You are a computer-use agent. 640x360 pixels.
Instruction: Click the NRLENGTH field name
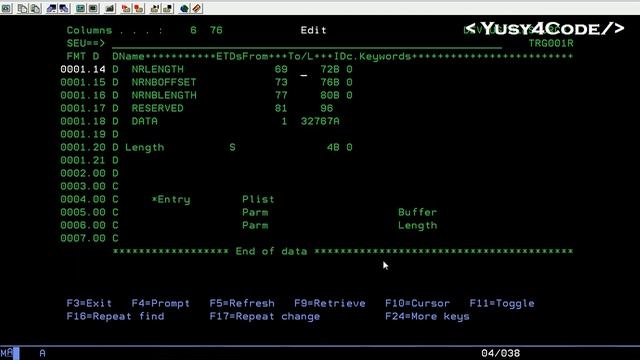point(158,69)
